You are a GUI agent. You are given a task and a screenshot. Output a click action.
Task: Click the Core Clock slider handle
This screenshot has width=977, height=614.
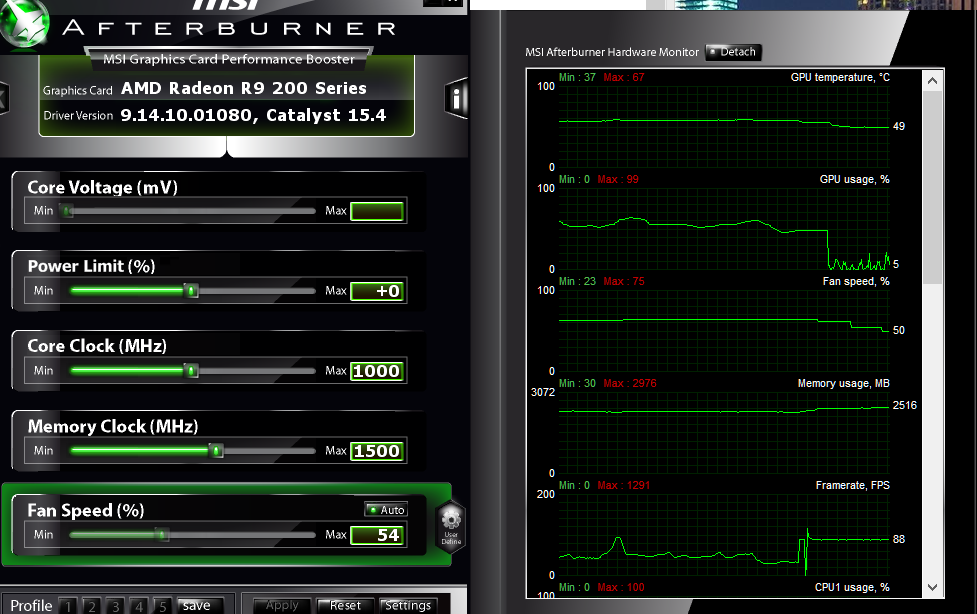pos(191,371)
